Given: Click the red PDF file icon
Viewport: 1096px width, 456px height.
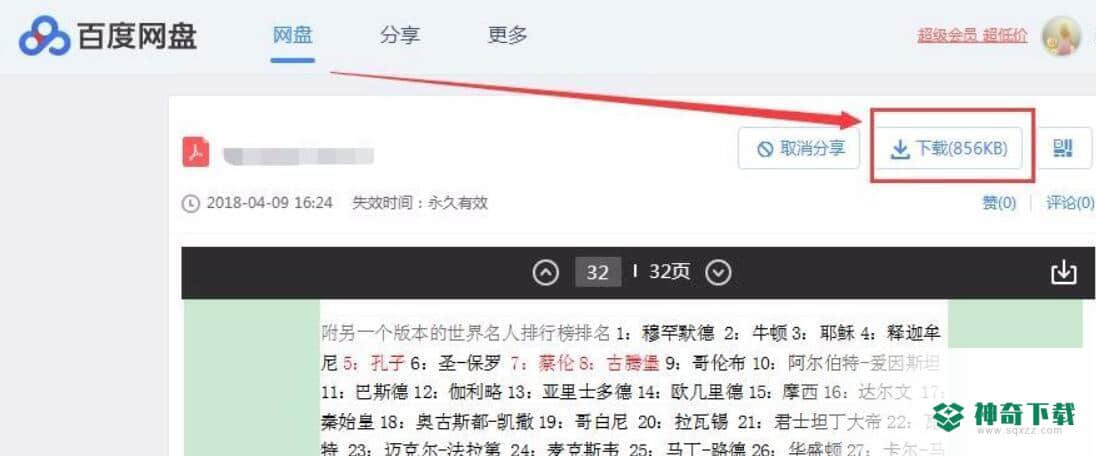Looking at the screenshot, I should pos(196,152).
